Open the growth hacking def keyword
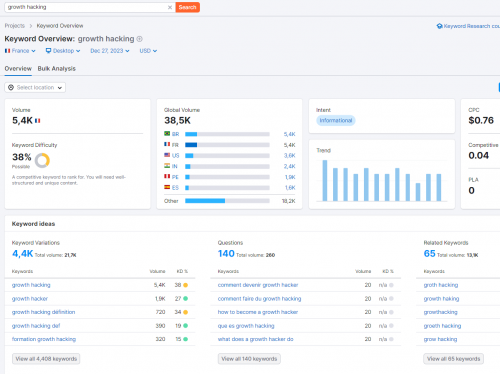Screen dimensions: 500x374 tap(36, 326)
